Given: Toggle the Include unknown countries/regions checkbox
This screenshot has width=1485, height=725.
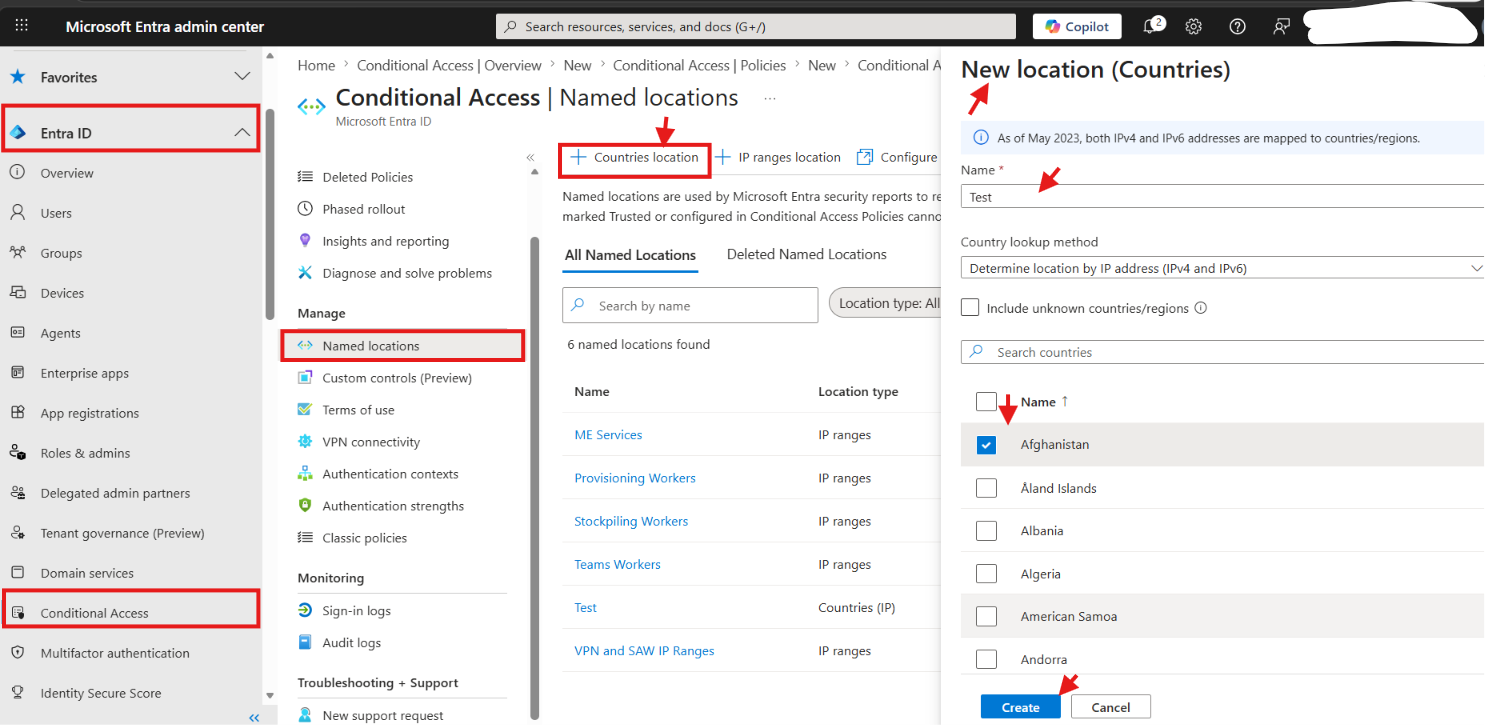Looking at the screenshot, I should pyautogui.click(x=970, y=308).
